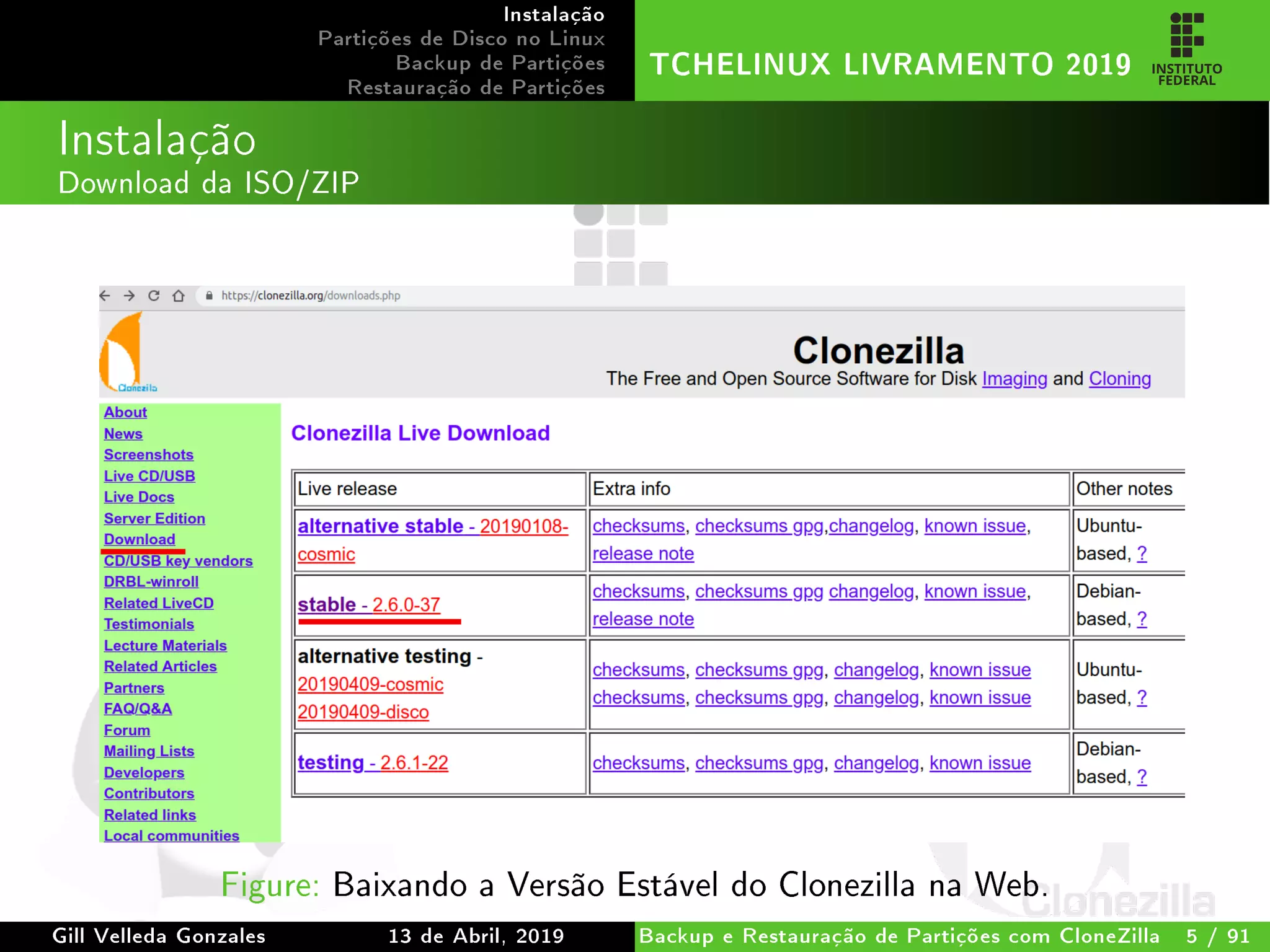Click the Clonezilla Live Download heading
Image resolution: width=1270 pixels, height=952 pixels.
(x=420, y=433)
